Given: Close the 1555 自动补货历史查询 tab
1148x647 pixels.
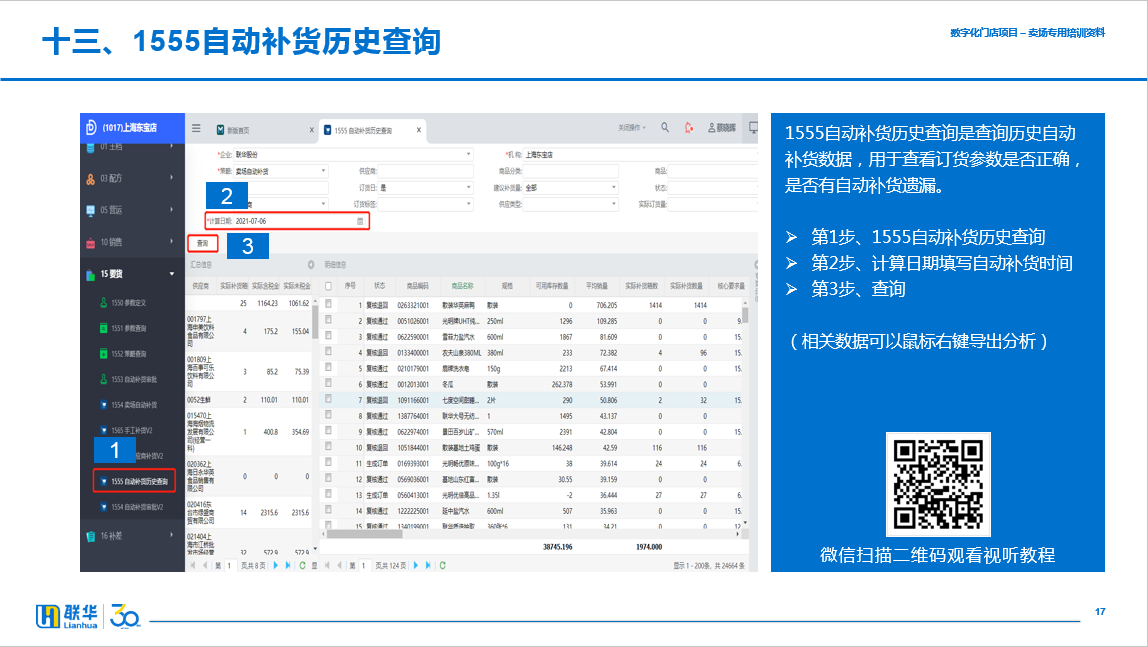Looking at the screenshot, I should click(x=419, y=130).
